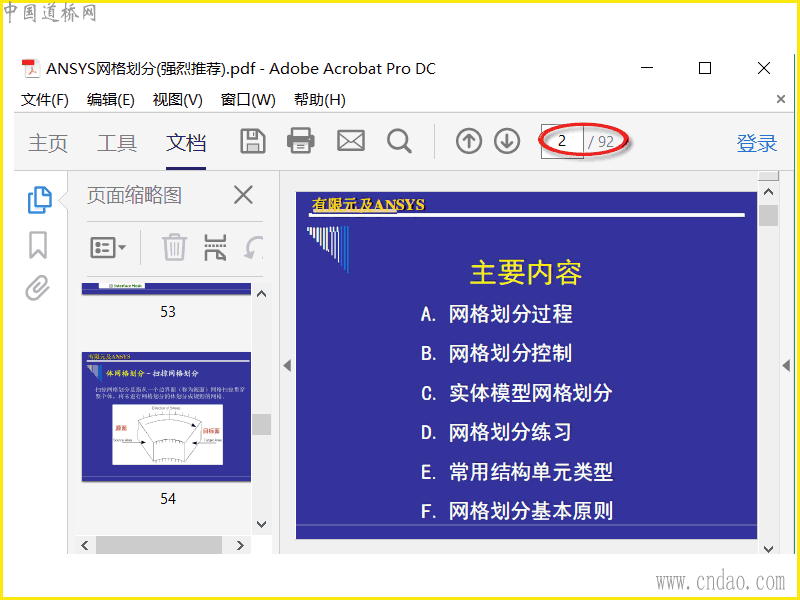Switch to the 工具 tab
800x600 pixels.
[117, 143]
